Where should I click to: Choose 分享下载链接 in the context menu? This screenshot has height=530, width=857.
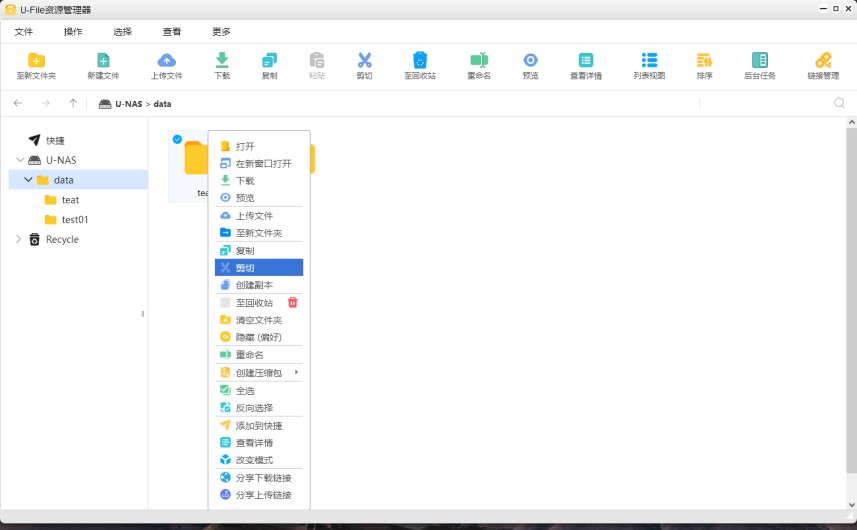pos(259,478)
